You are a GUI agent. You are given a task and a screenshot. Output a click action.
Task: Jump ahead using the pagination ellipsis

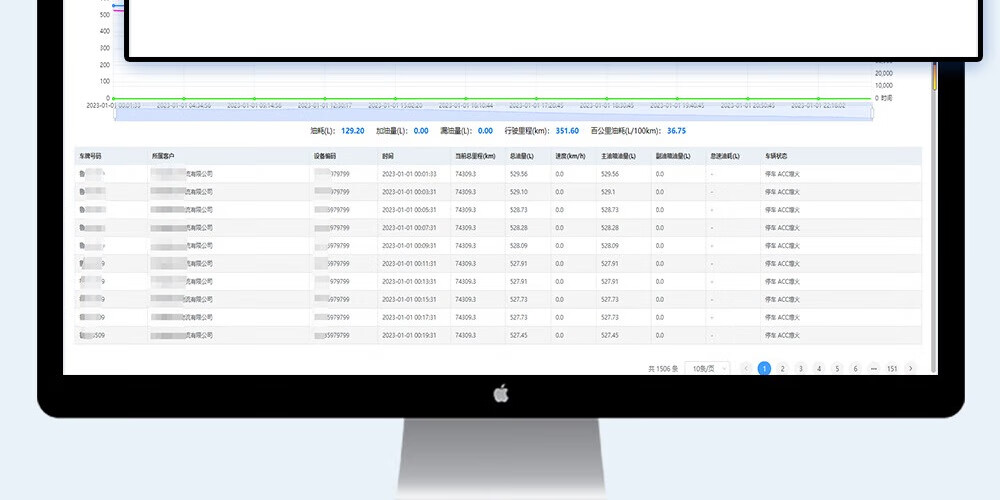pyautogui.click(x=873, y=368)
